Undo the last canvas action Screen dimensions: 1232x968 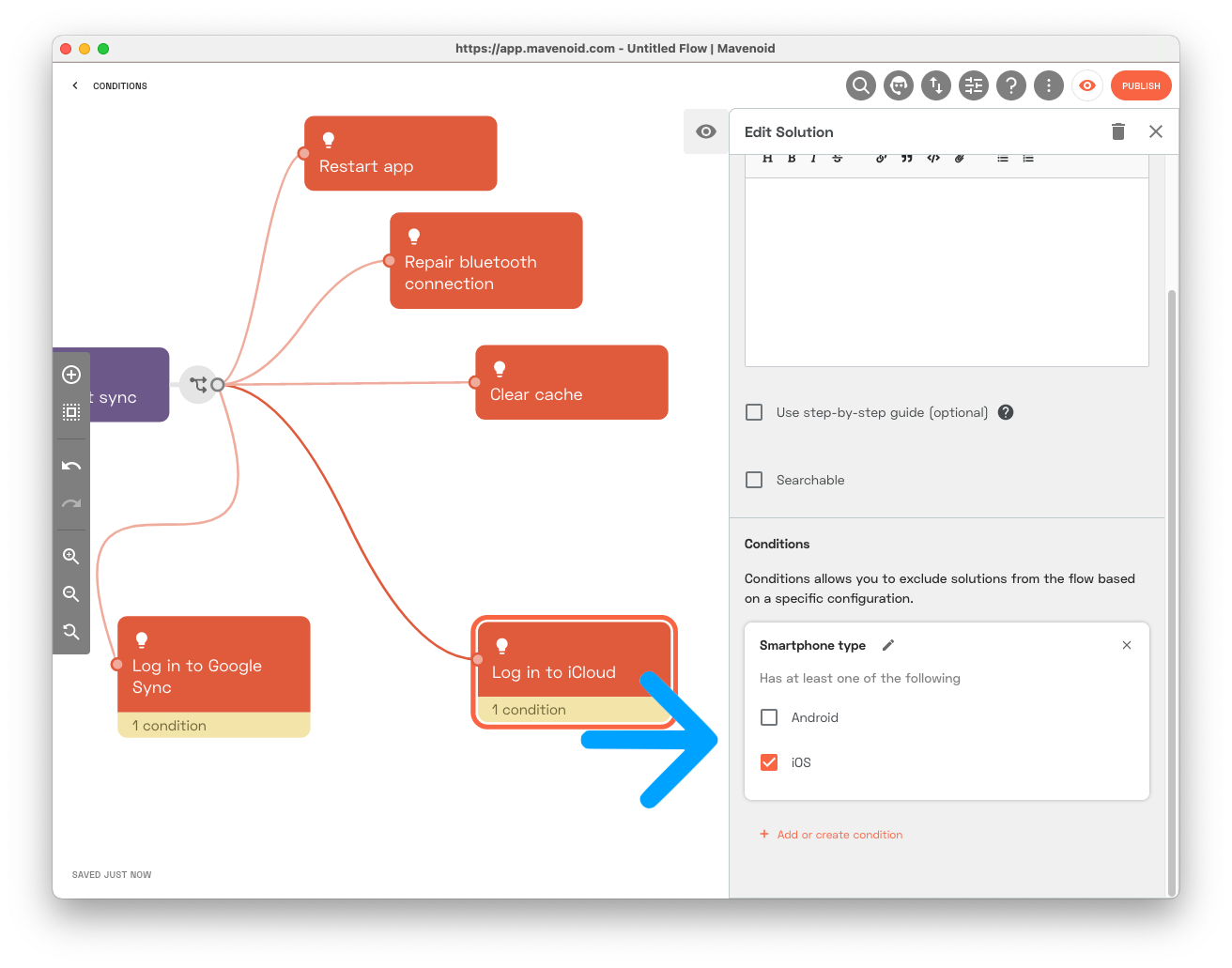71,466
